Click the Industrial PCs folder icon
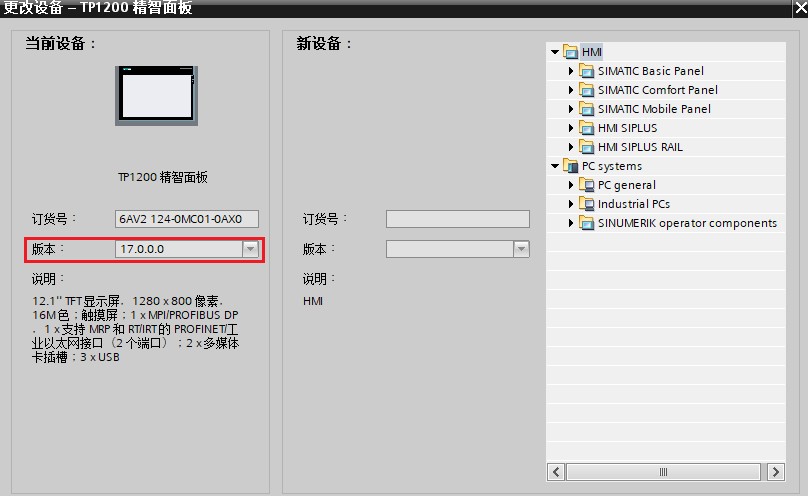This screenshot has height=496, width=808. [587, 204]
